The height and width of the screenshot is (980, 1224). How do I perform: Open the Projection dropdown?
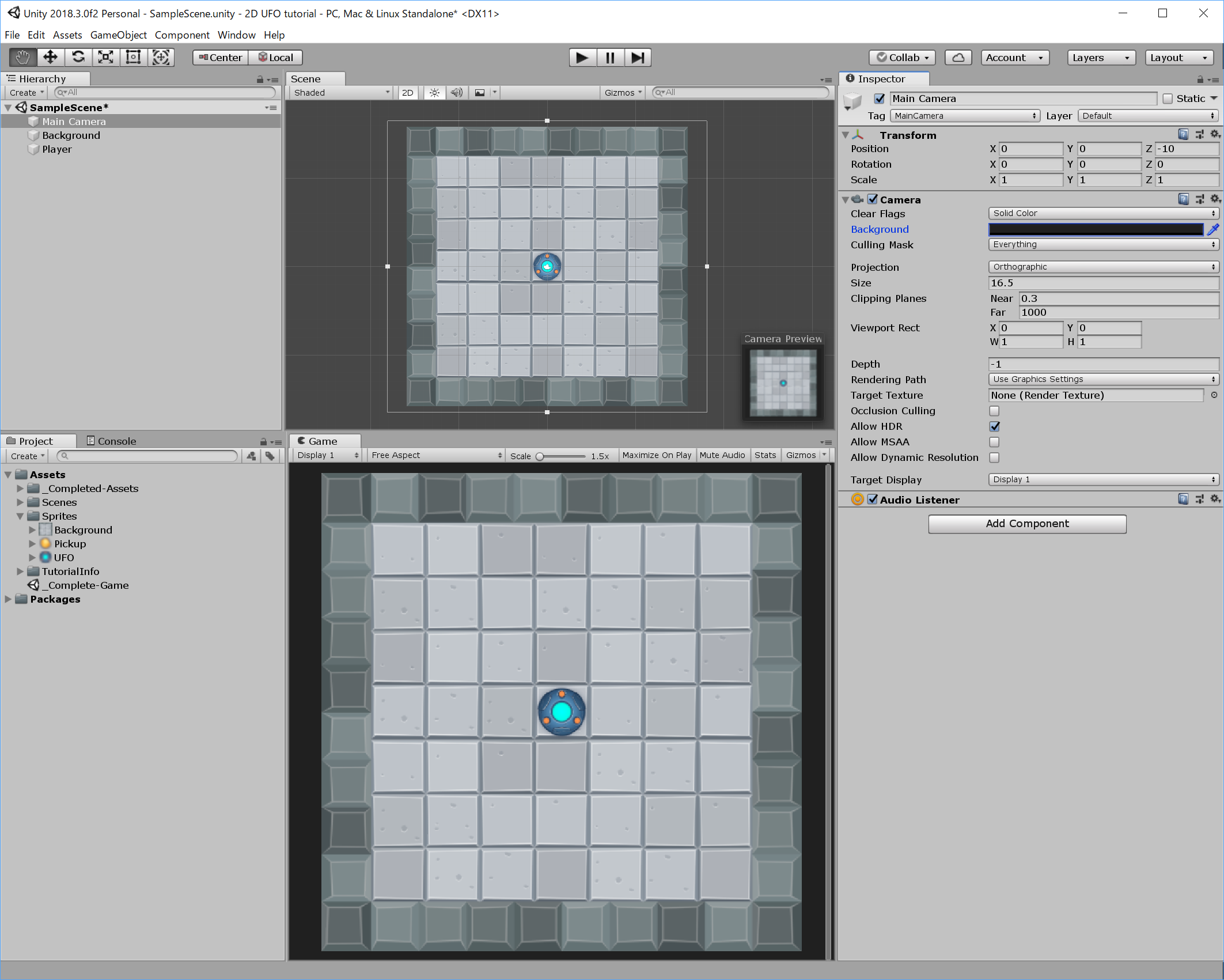tap(1103, 267)
